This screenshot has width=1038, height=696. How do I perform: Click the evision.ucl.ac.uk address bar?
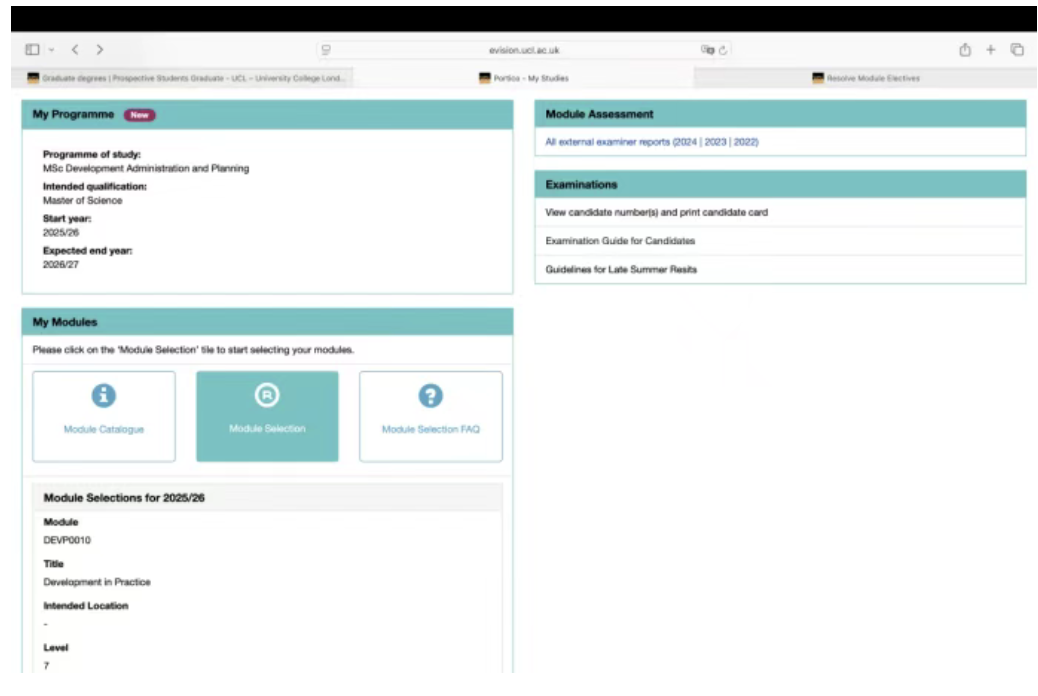point(517,49)
